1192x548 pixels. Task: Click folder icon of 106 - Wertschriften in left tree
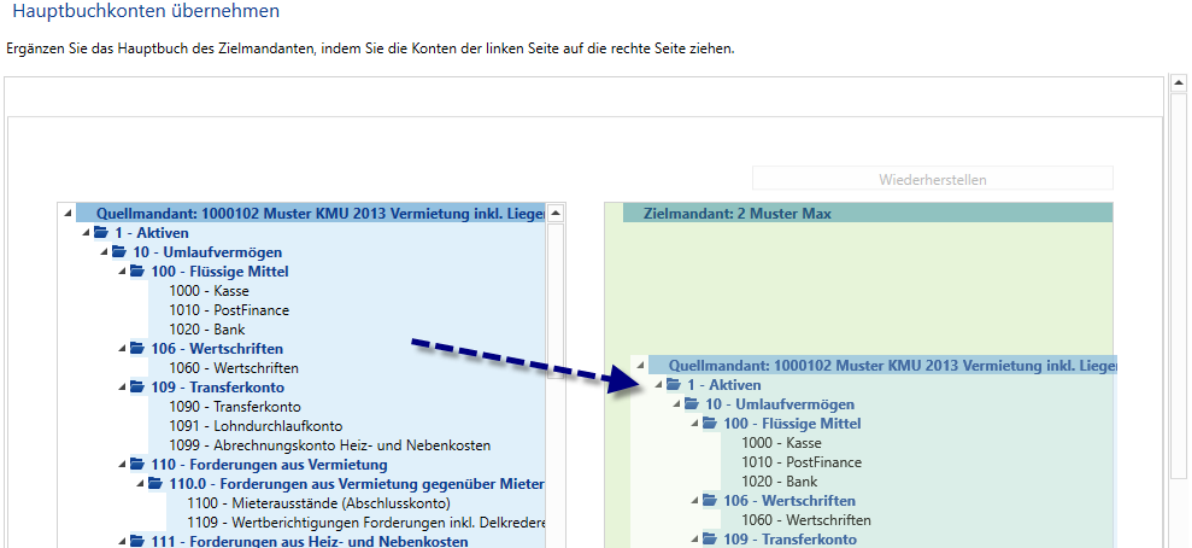(x=137, y=348)
